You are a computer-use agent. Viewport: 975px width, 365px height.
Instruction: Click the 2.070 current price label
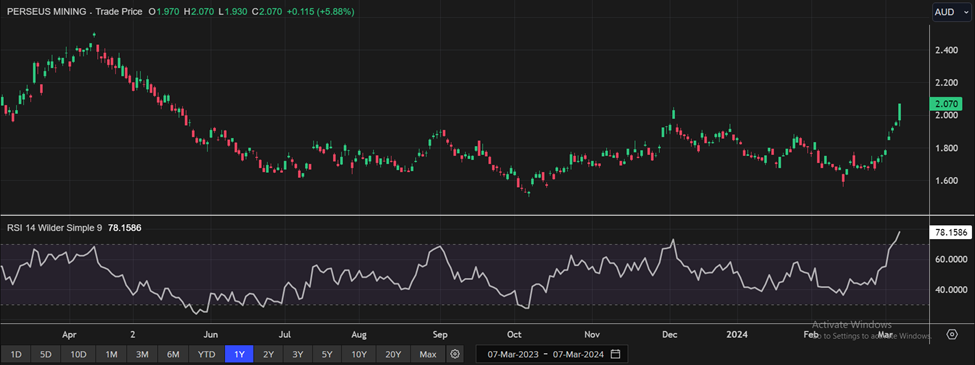[x=944, y=104]
